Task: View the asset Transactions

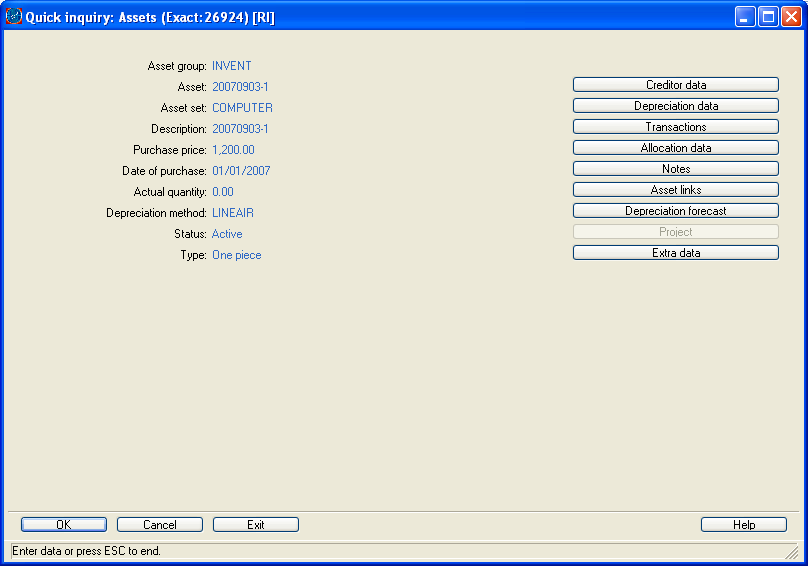Action: click(675, 127)
